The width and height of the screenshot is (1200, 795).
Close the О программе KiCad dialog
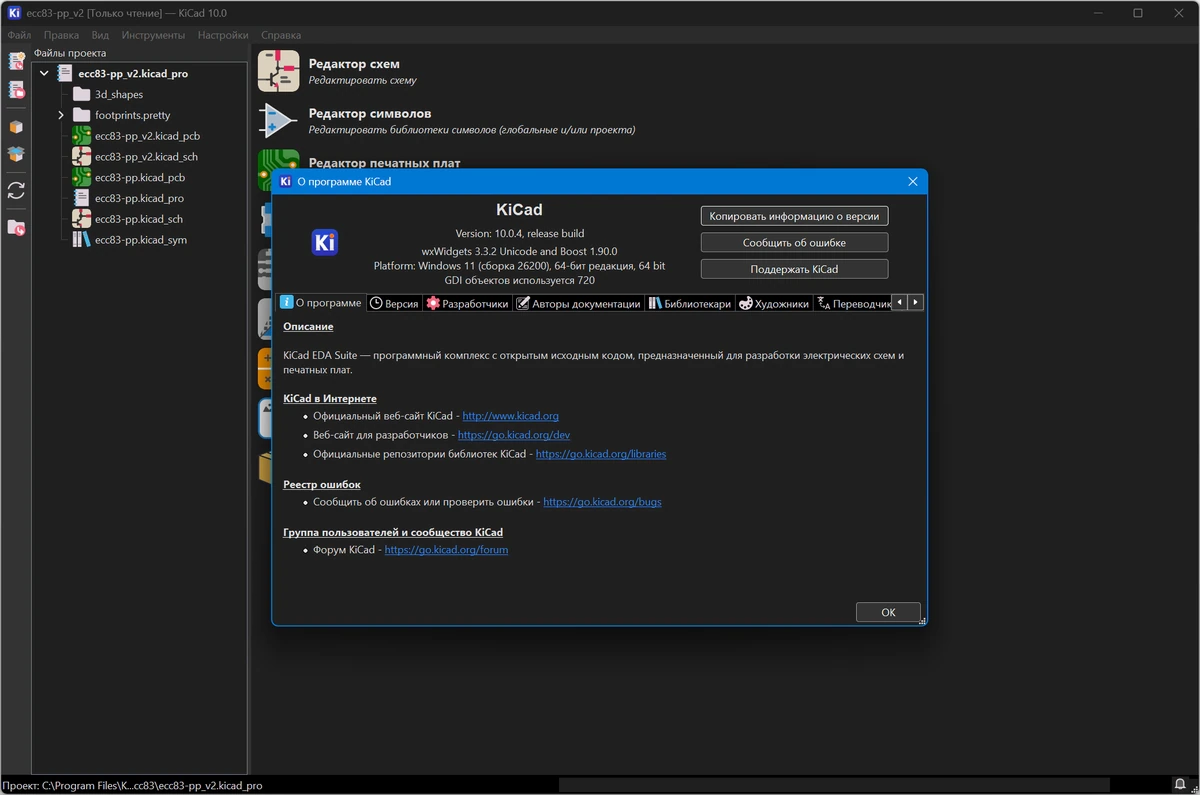[912, 182]
